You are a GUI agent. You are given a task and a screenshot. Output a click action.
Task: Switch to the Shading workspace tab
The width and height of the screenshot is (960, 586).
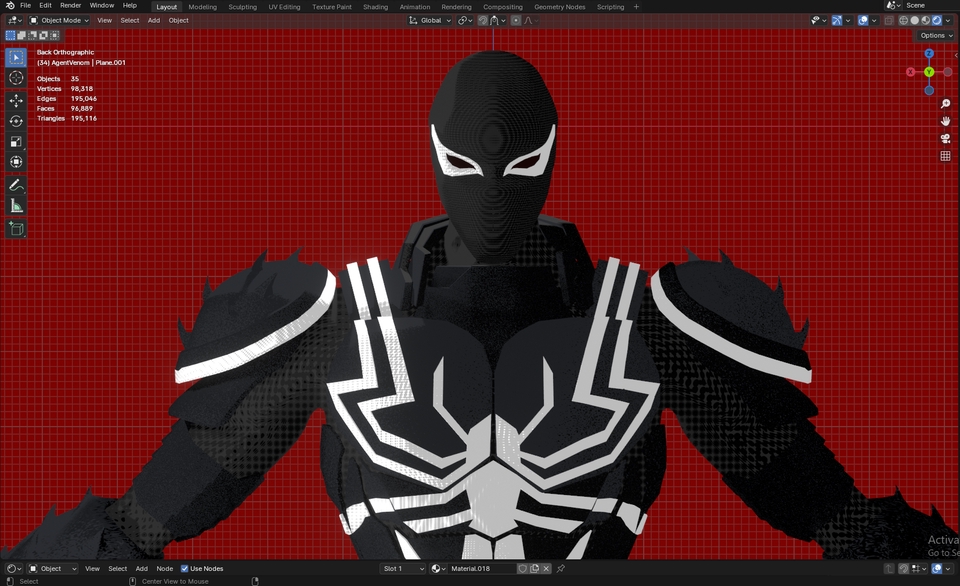click(x=375, y=7)
